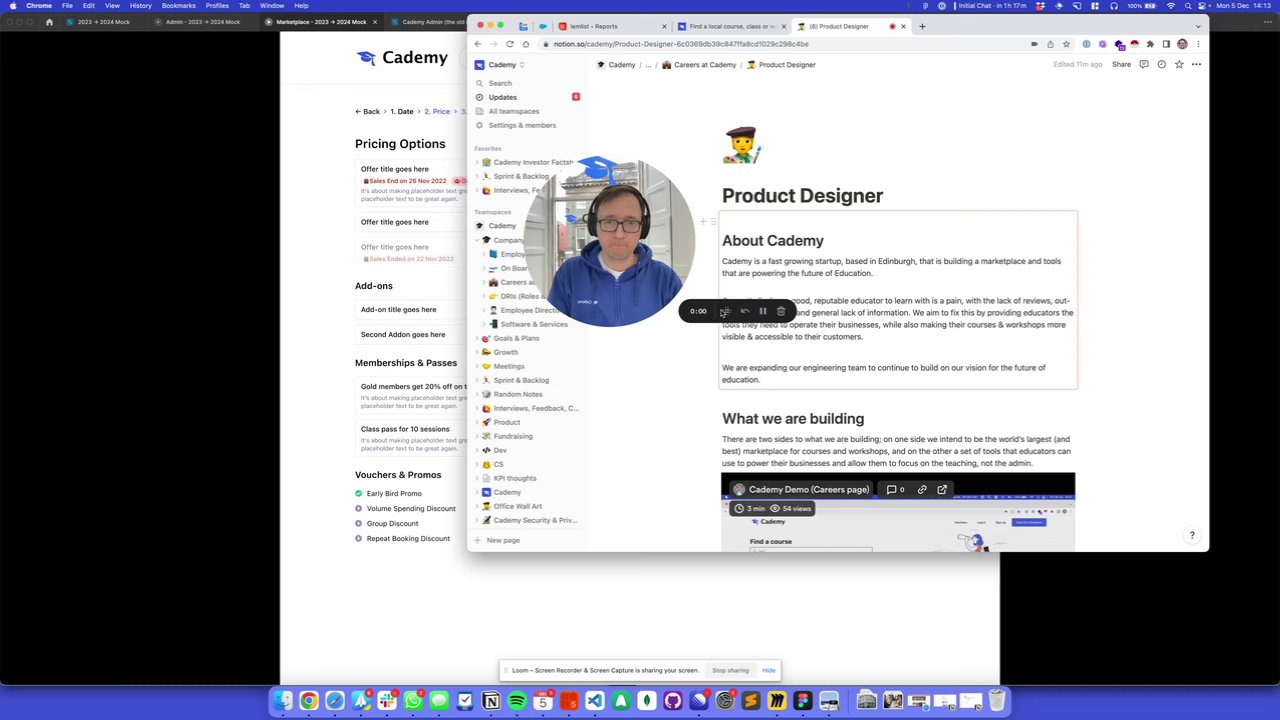Enable the Volume Spending Discount option
The height and width of the screenshot is (720, 1280).
(359, 509)
